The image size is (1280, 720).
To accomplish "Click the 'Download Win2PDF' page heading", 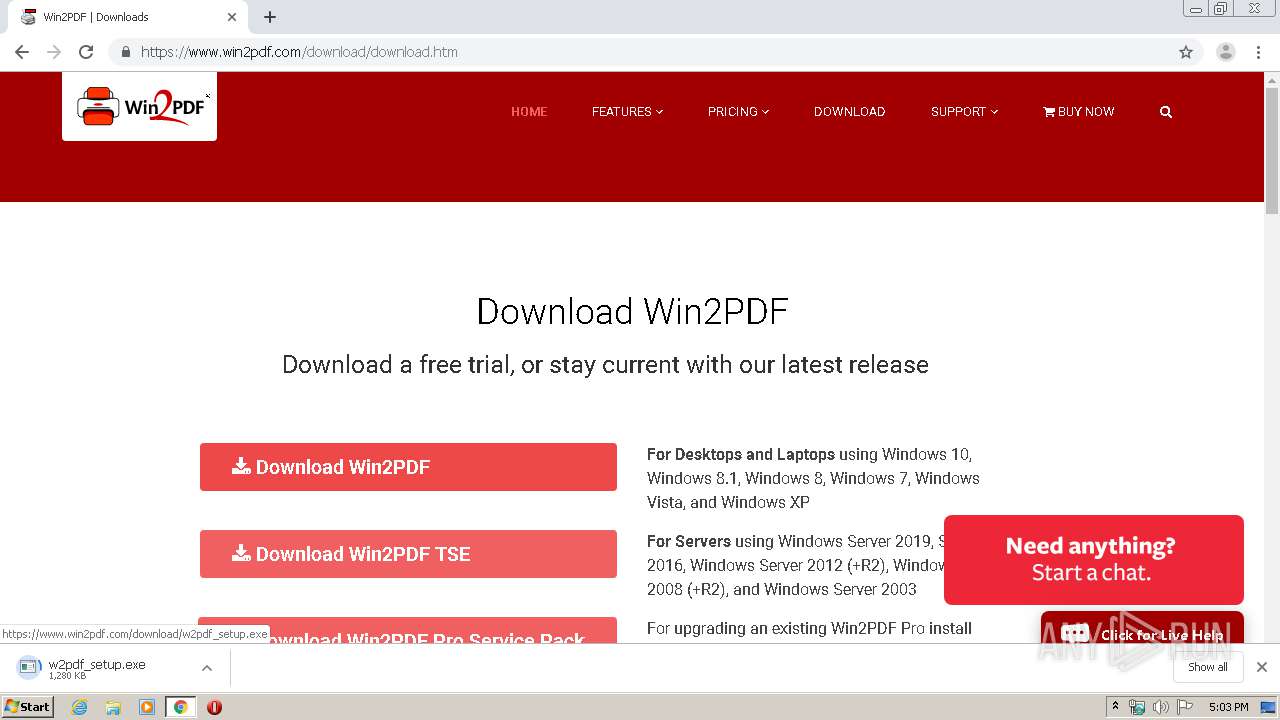I will 632,311.
